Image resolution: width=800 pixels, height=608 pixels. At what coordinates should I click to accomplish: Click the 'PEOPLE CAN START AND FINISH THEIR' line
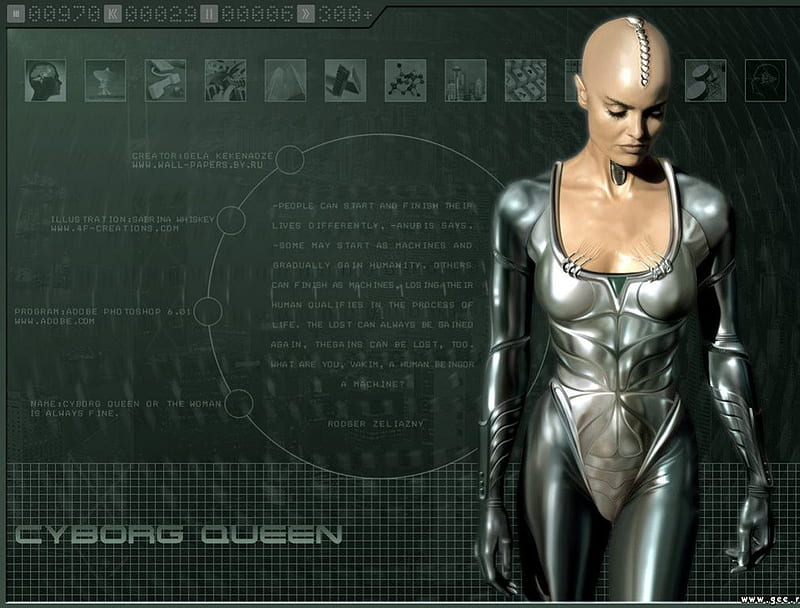(373, 206)
